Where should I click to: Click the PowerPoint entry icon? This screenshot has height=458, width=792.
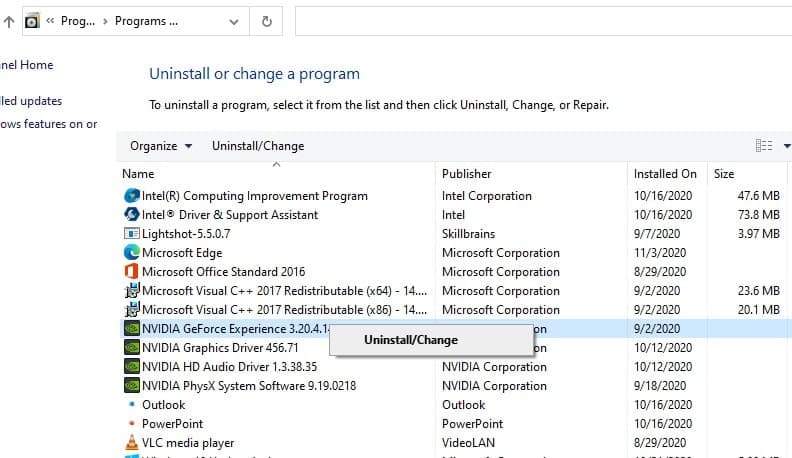coord(132,423)
